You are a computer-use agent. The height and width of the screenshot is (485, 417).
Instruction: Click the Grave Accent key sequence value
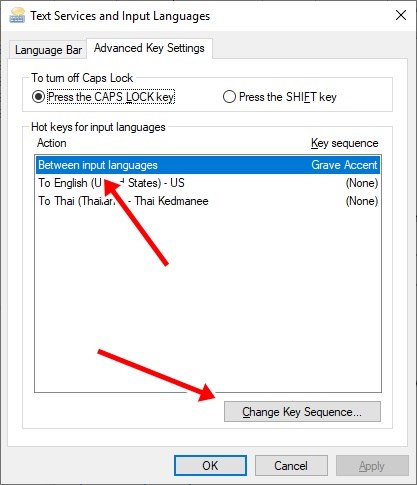pyautogui.click(x=344, y=165)
